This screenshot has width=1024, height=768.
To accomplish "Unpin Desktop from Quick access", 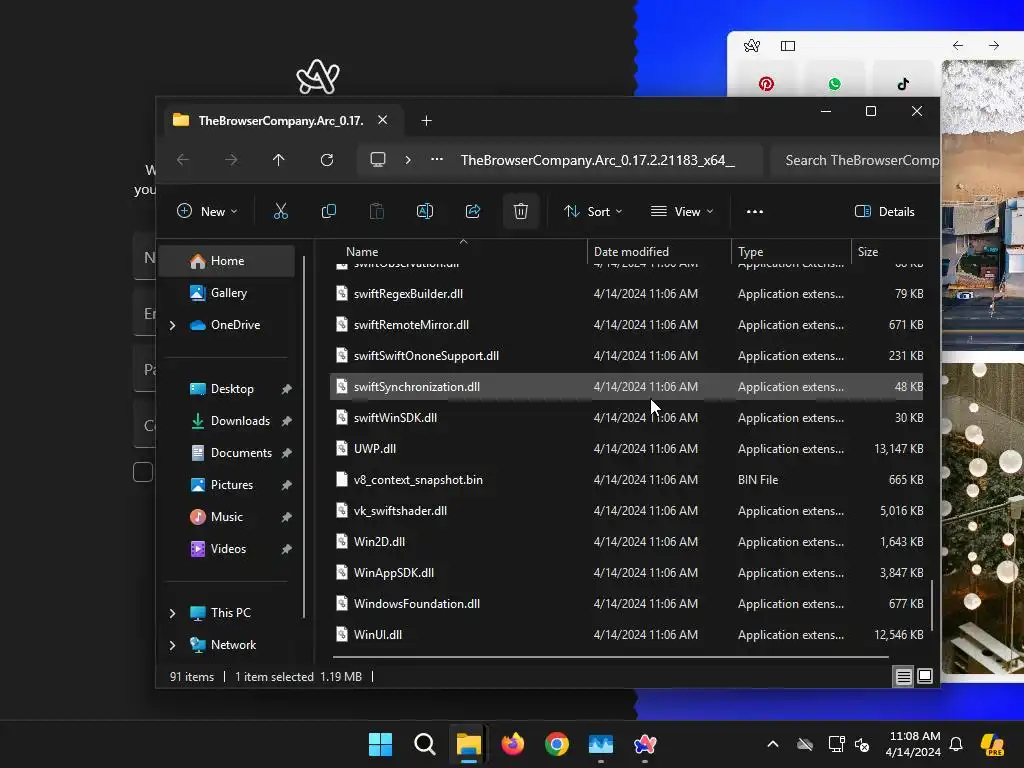I will click(286, 389).
